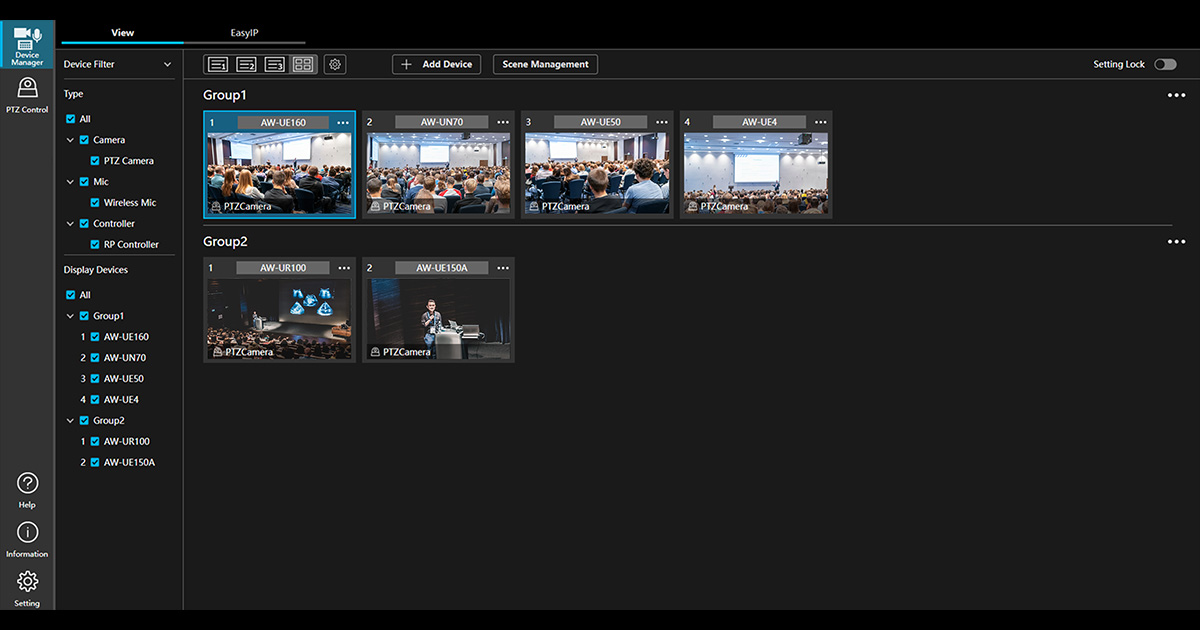Viewport: 1200px width, 630px height.
Task: Uncheck AW-UE50 in Display Devices
Action: coord(95,378)
